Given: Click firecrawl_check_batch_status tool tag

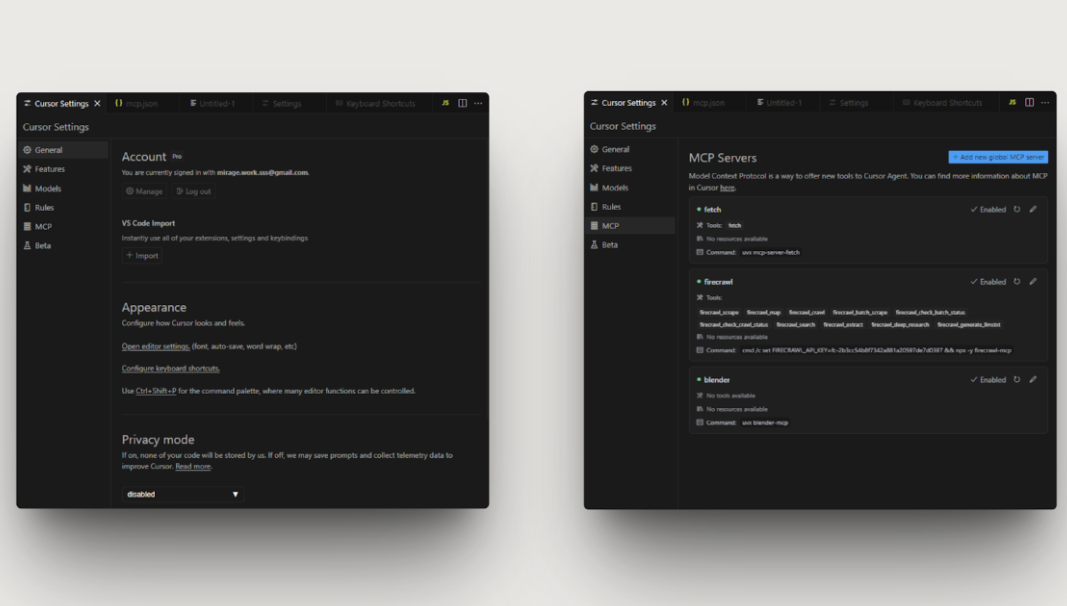Looking at the screenshot, I should pos(930,312).
